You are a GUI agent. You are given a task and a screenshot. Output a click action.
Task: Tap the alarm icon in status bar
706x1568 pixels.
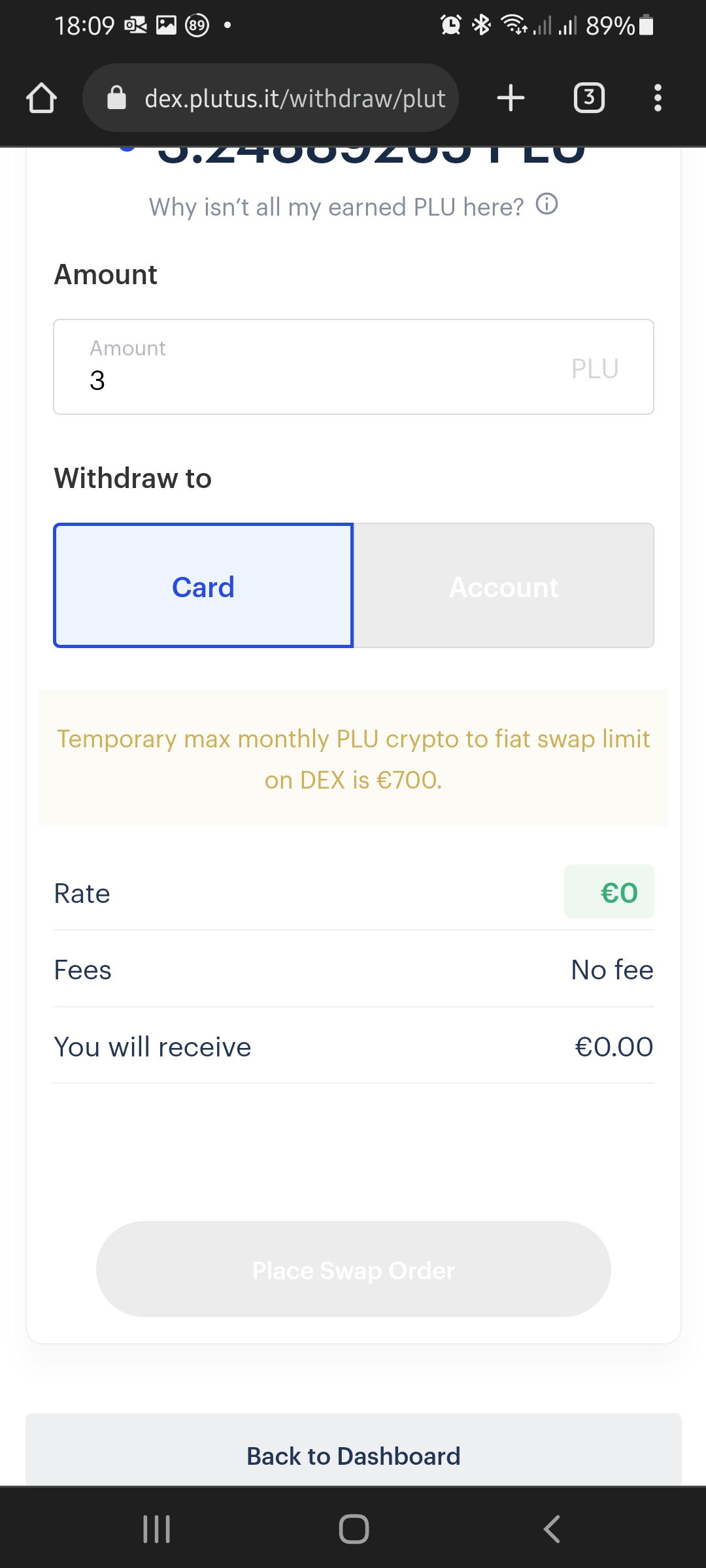pyautogui.click(x=450, y=25)
